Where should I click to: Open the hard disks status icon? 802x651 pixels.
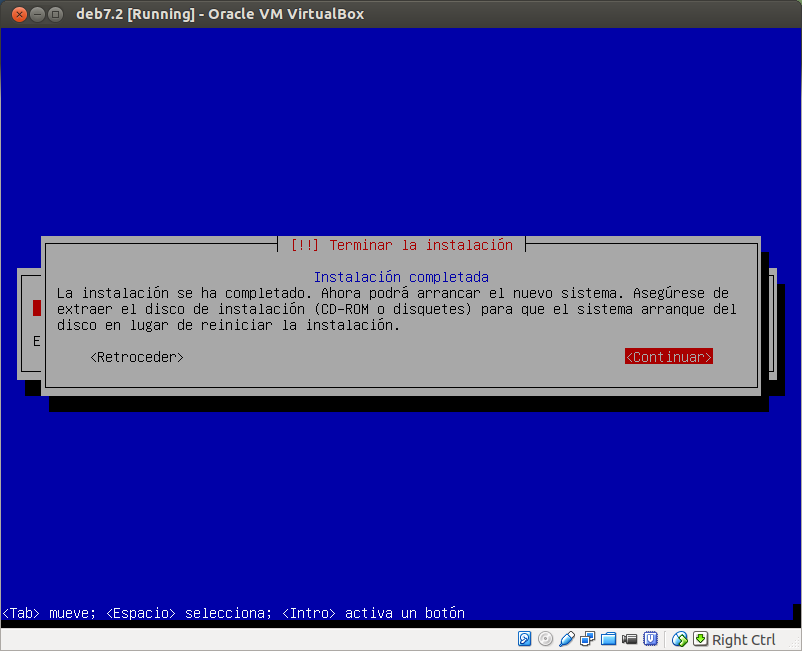tap(523, 639)
